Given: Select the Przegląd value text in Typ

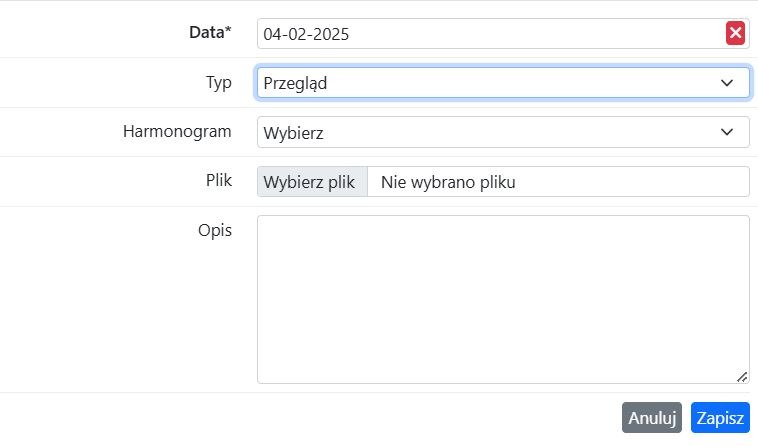Looking at the screenshot, I should [x=295, y=83].
